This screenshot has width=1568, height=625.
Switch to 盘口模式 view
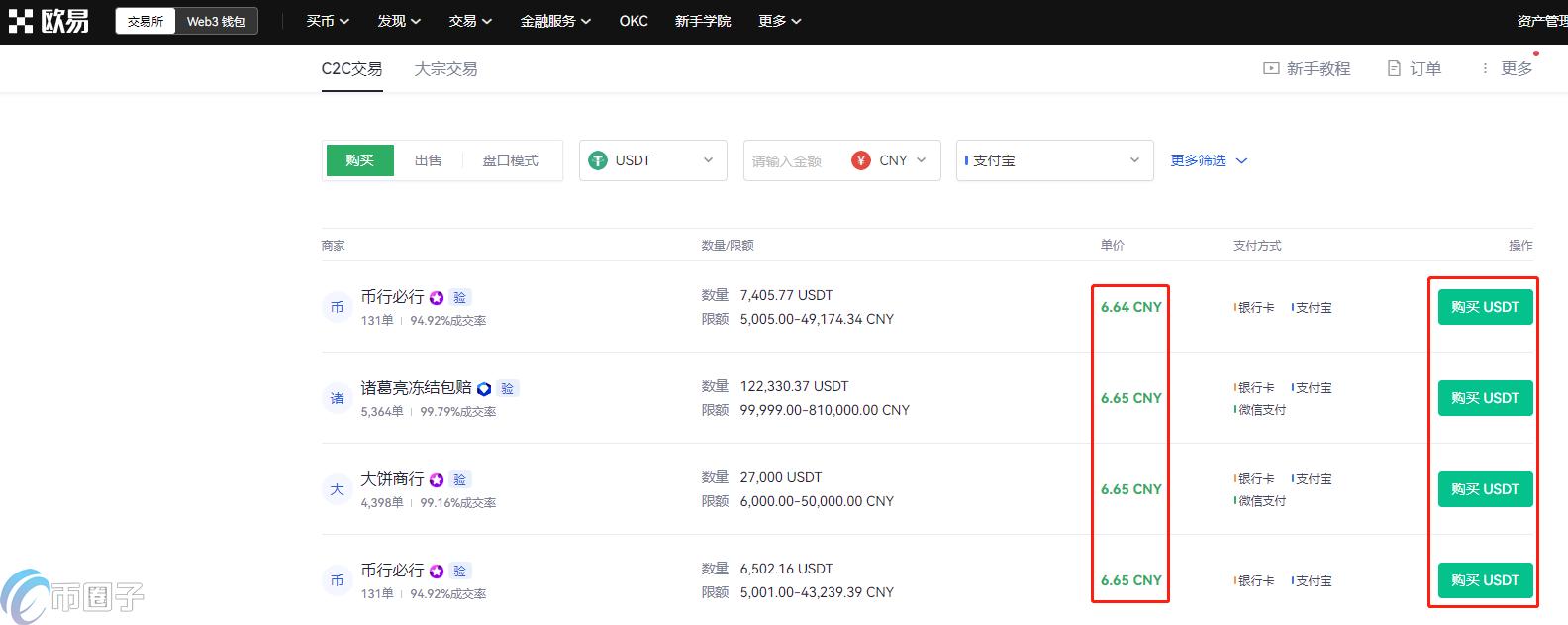(x=510, y=160)
